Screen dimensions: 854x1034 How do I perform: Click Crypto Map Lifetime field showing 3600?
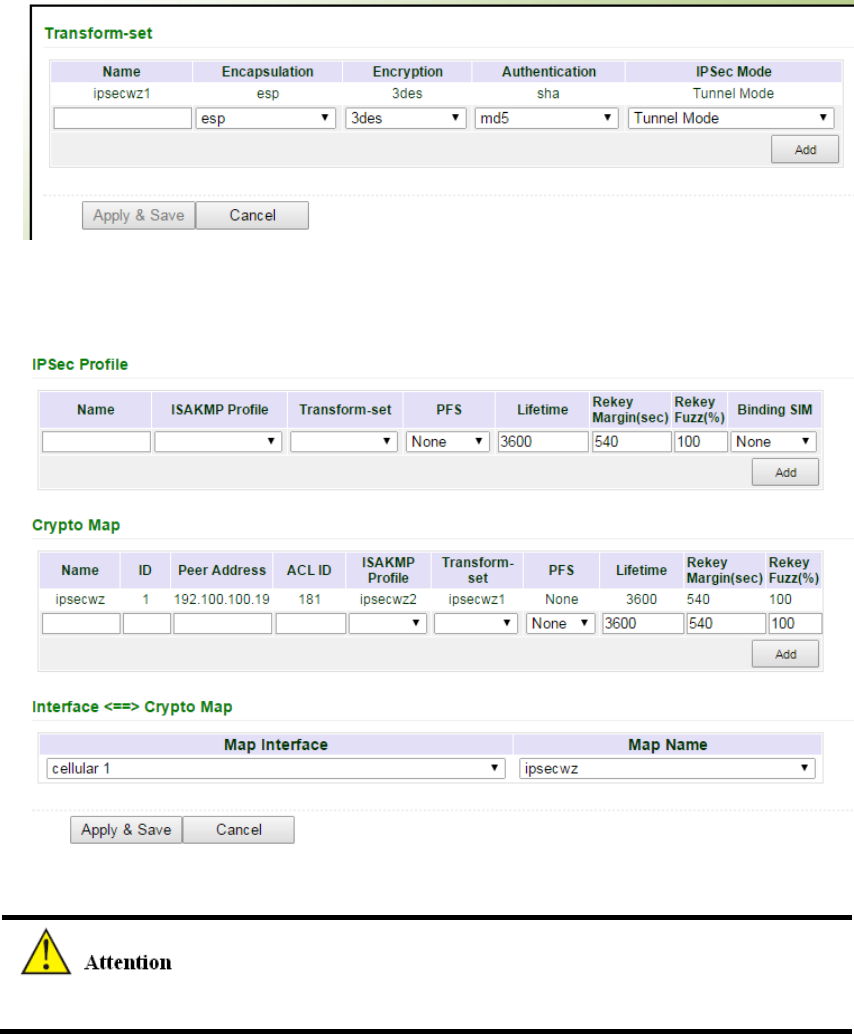(642, 624)
